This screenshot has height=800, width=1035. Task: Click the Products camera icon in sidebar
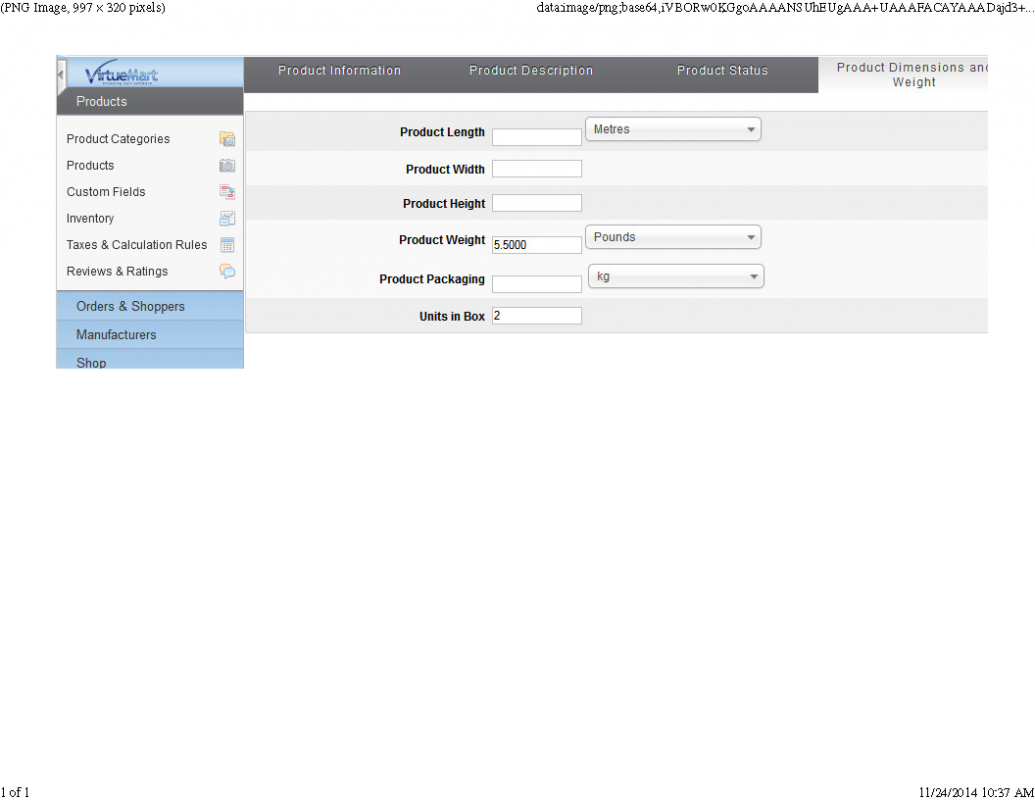227,166
